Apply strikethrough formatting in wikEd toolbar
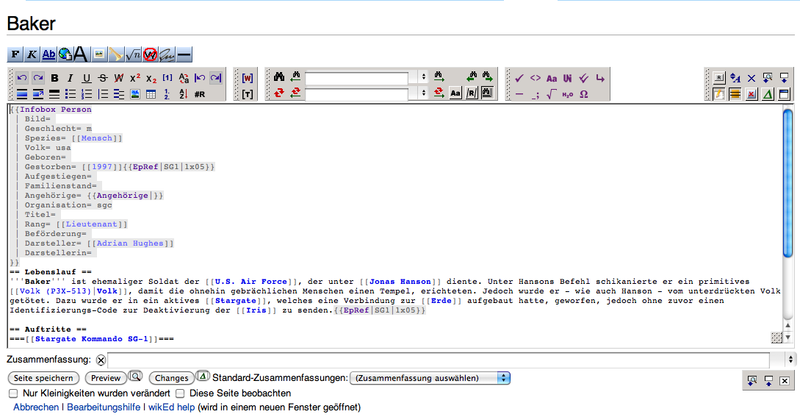This screenshot has height=417, width=800. point(104,77)
